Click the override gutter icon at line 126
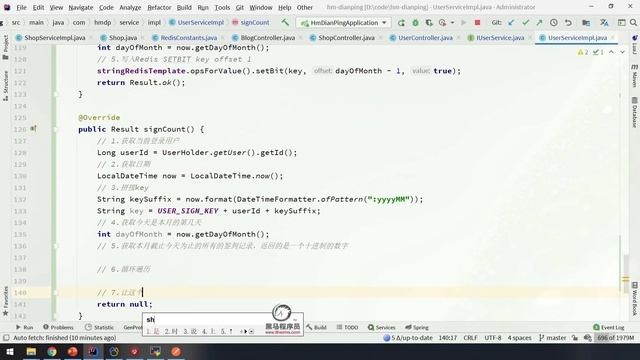 [x=33, y=129]
